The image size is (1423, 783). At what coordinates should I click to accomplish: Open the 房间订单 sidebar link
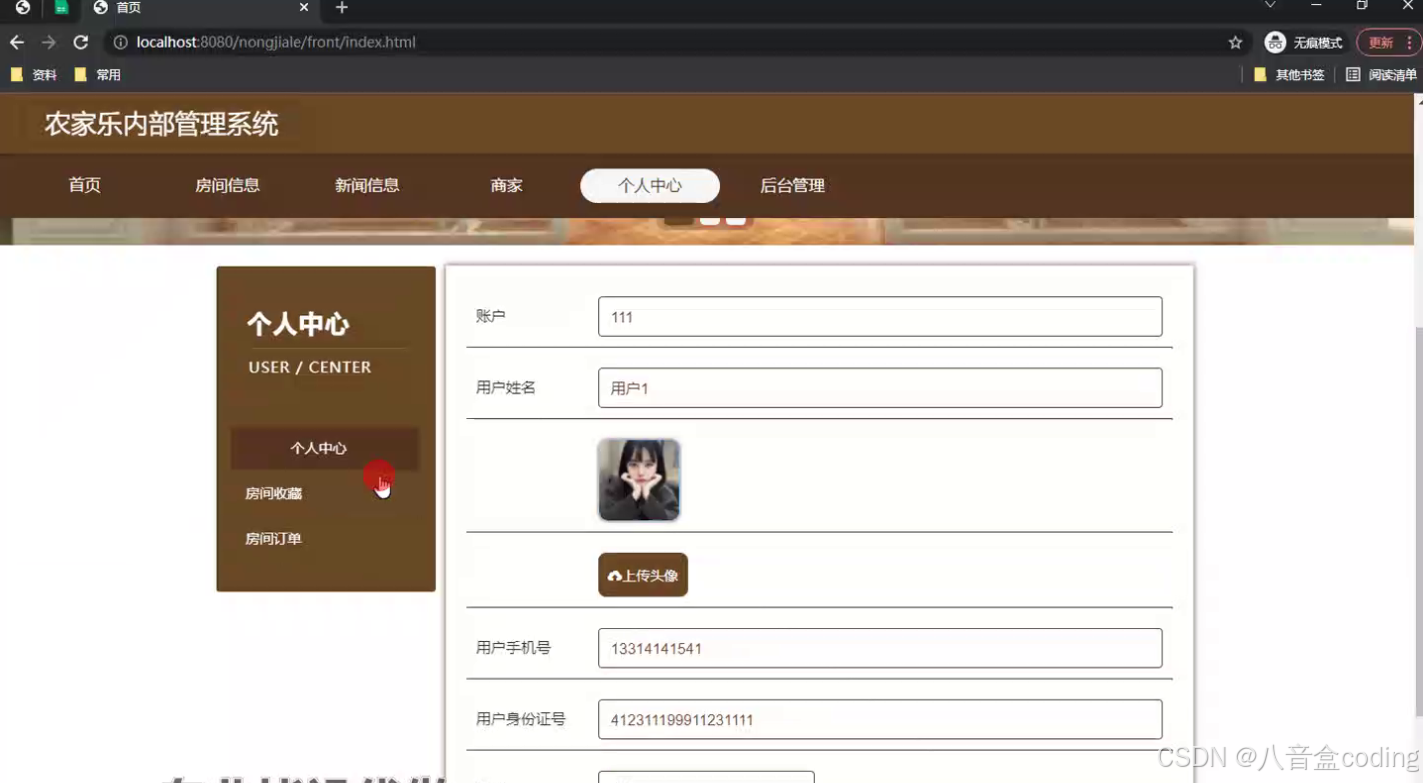tap(271, 538)
